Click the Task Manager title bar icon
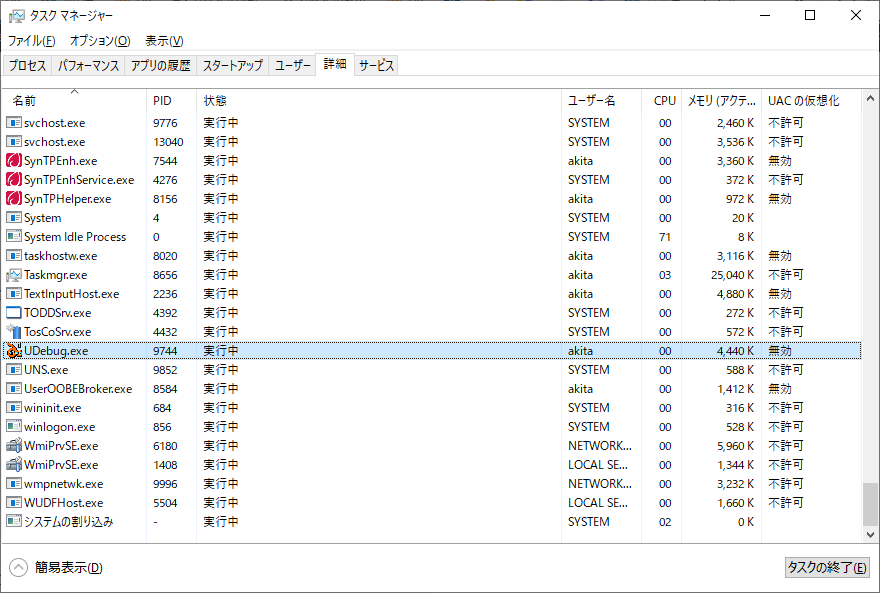Image resolution: width=880 pixels, height=593 pixels. (x=17, y=16)
